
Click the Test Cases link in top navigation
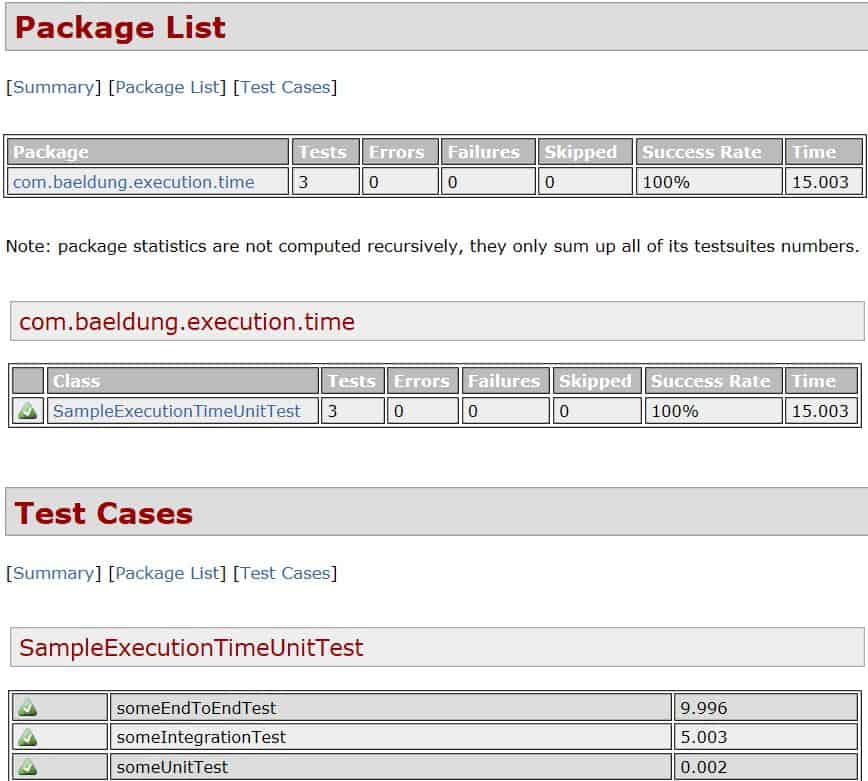[x=283, y=87]
